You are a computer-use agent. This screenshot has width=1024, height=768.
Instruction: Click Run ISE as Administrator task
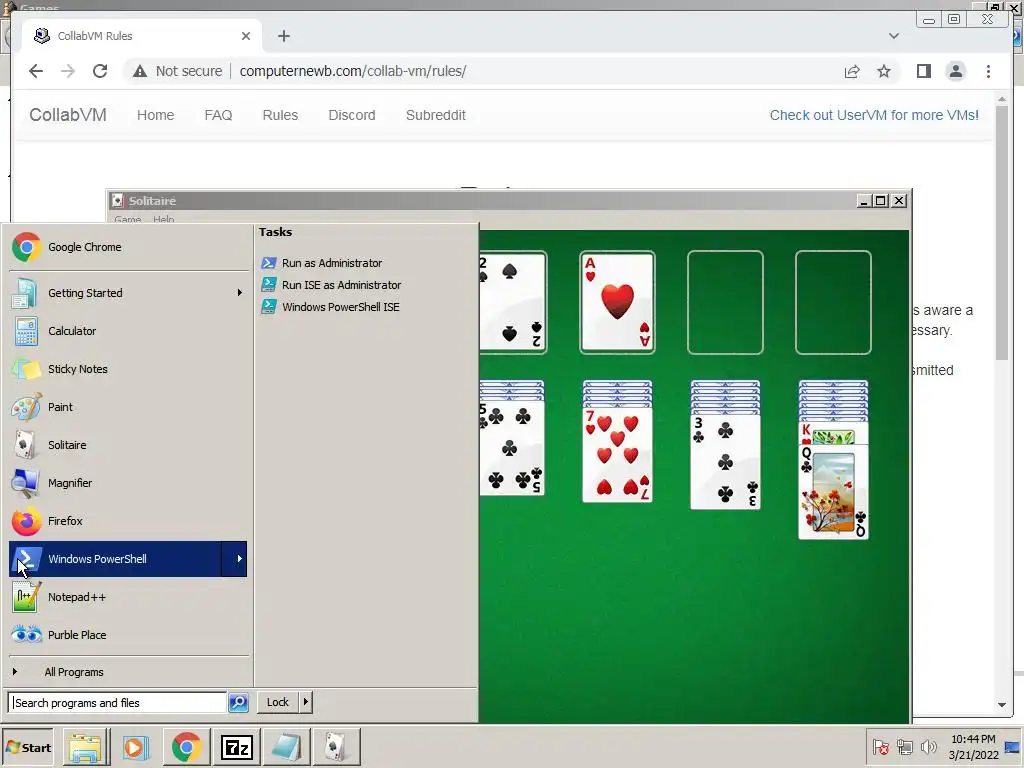coord(331,285)
